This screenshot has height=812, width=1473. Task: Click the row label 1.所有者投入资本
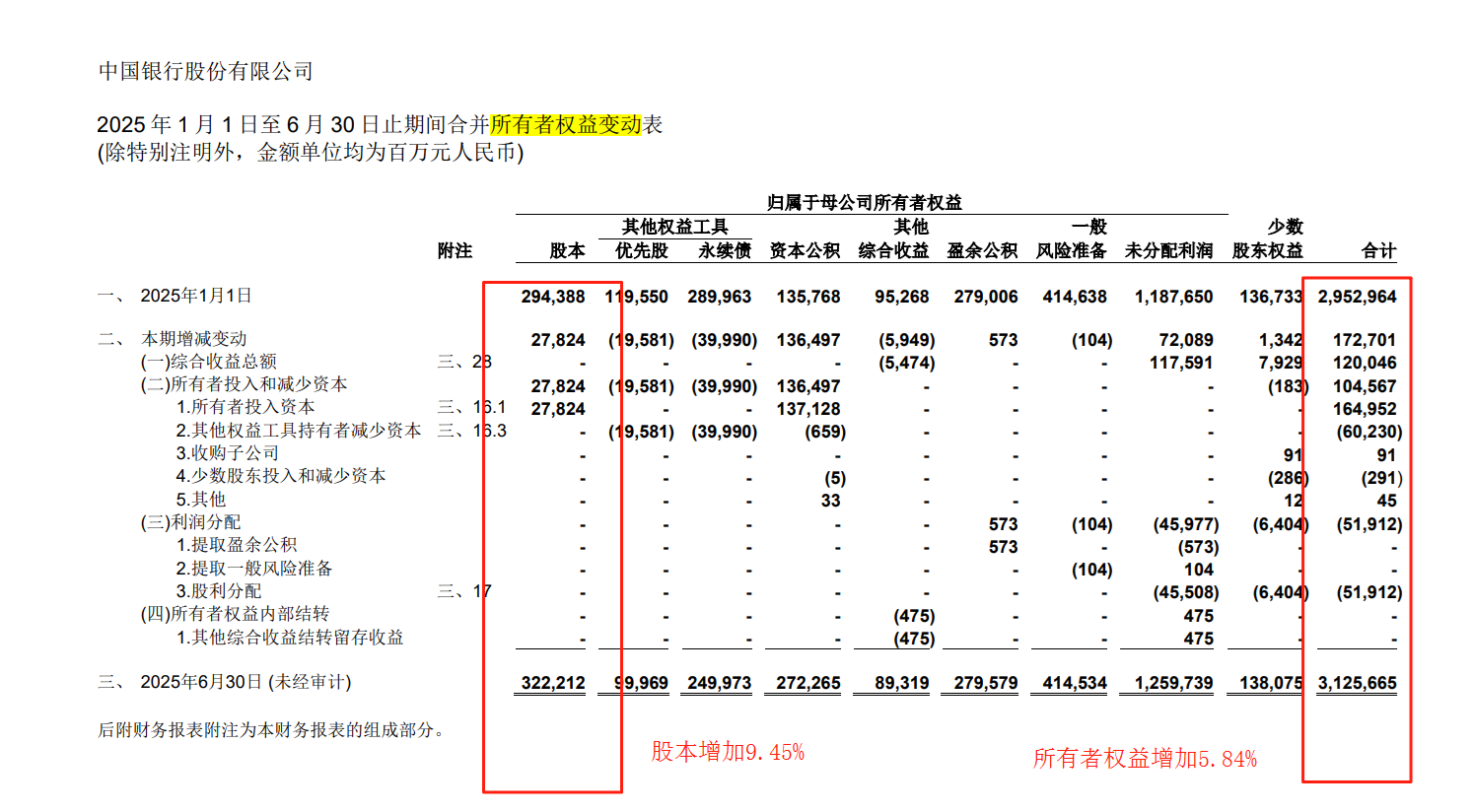point(245,407)
